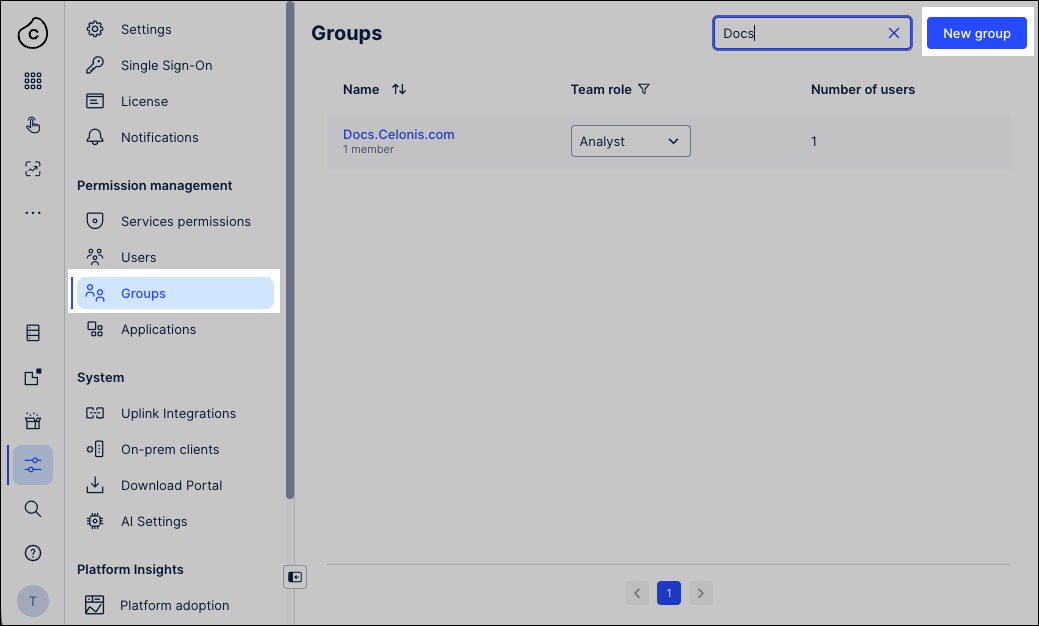Click the more options ellipsis in sidebar
The height and width of the screenshot is (626, 1039).
pyautogui.click(x=32, y=212)
